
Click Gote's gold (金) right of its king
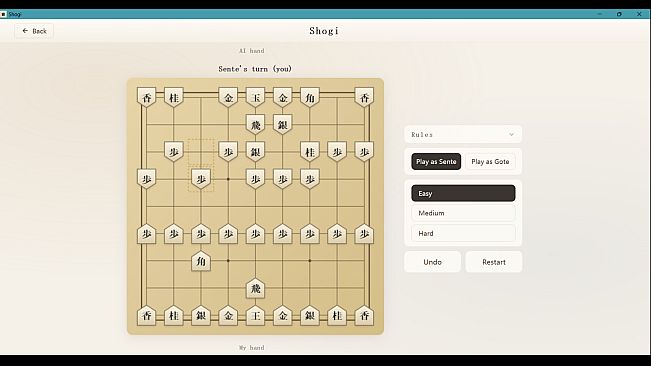[283, 98]
